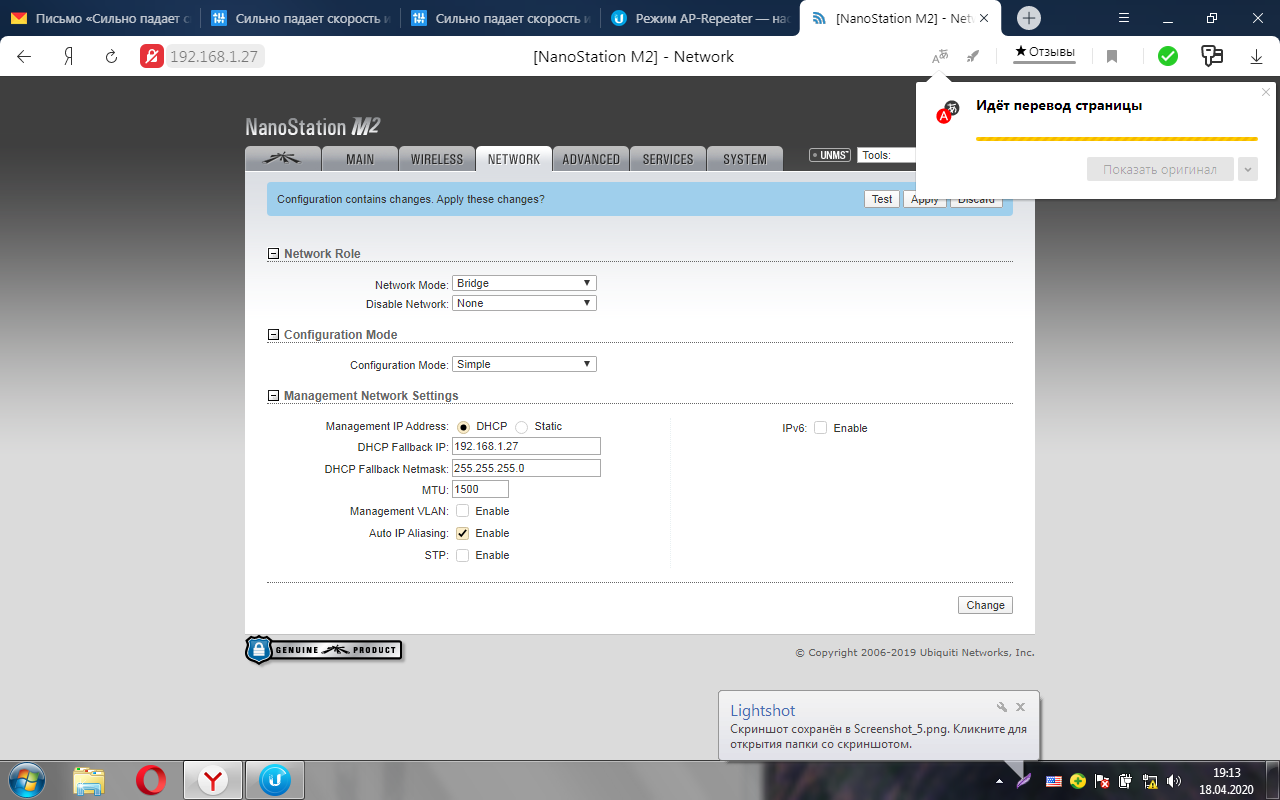Screen dimensions: 1280x800
Task: Click the insecure connection shield icon
Action: pyautogui.click(x=151, y=57)
